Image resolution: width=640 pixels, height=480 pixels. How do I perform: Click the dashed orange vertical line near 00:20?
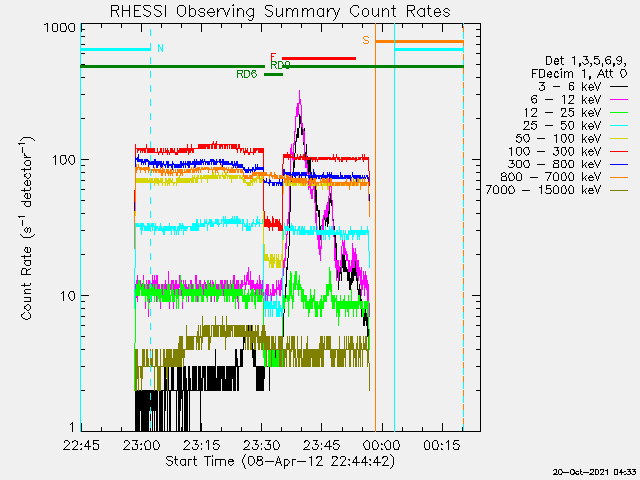(x=463, y=227)
